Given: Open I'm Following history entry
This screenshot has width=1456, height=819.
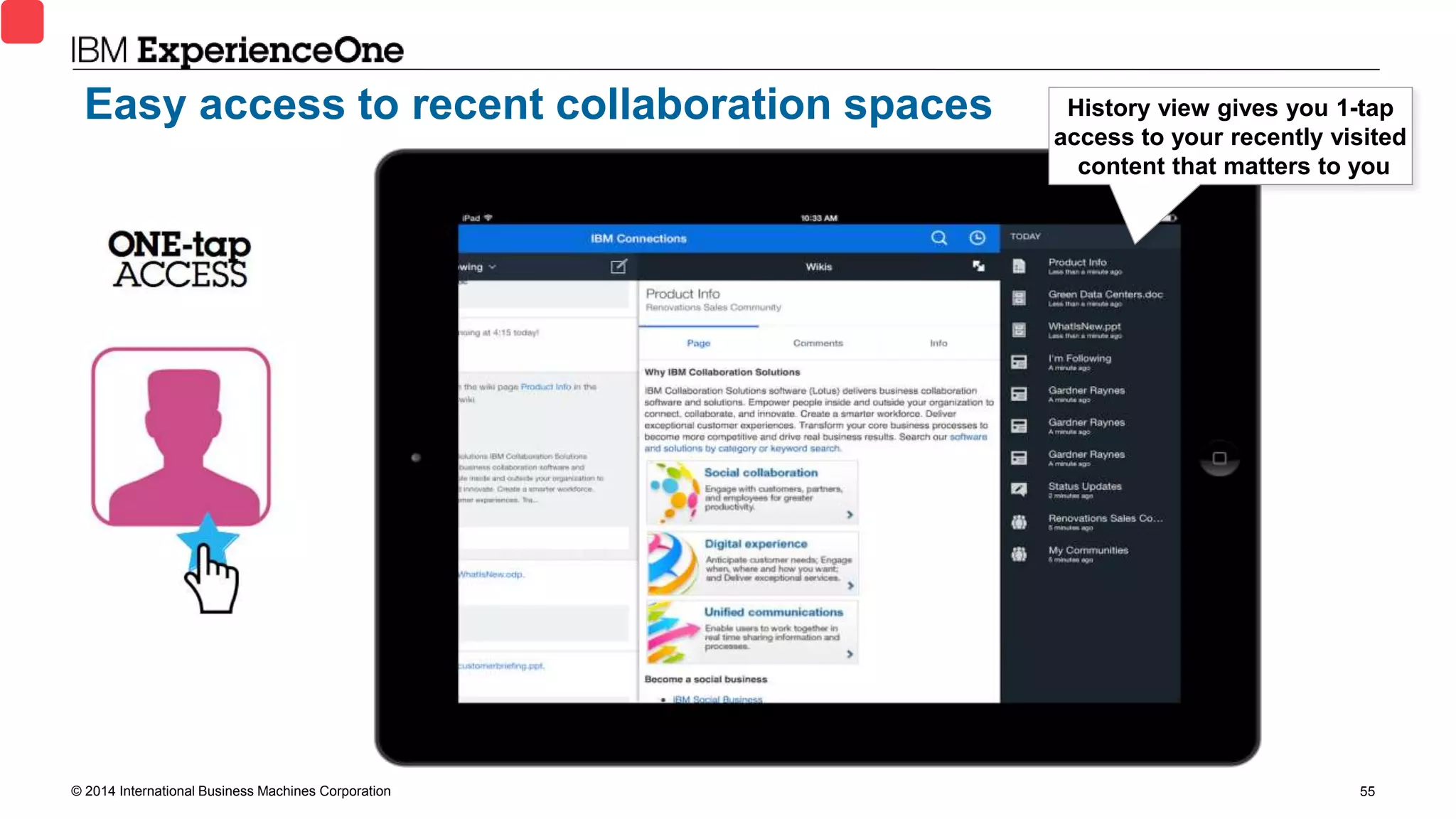Looking at the screenshot, I should click(x=1091, y=362).
